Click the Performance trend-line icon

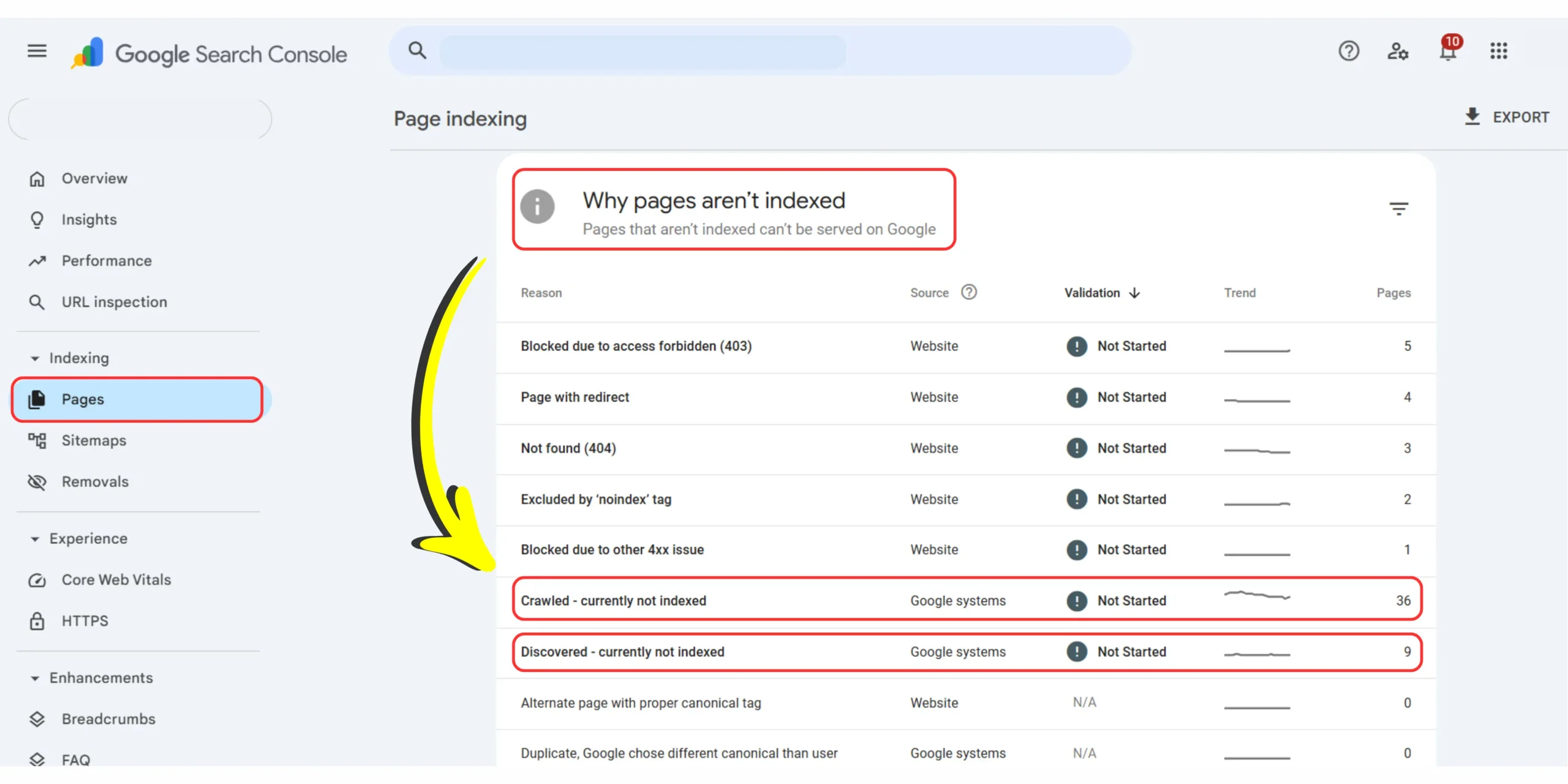pyautogui.click(x=37, y=261)
